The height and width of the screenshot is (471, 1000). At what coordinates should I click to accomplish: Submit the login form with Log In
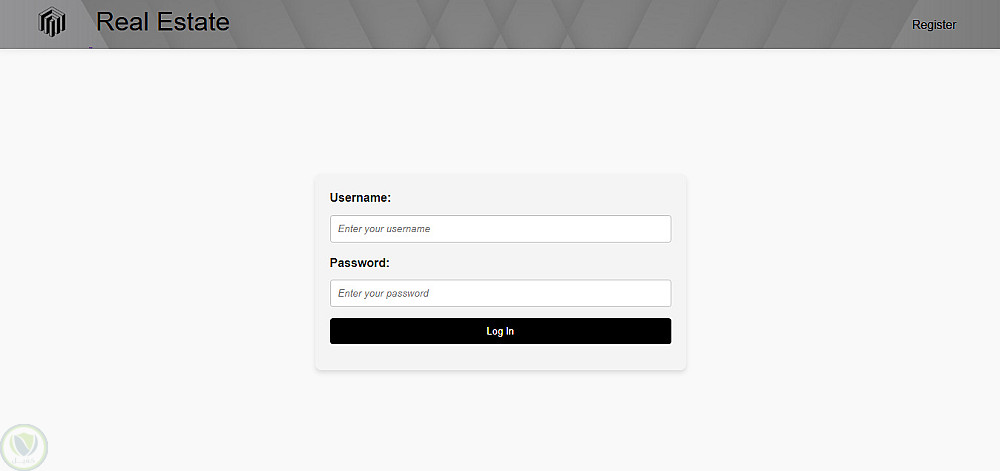[500, 331]
